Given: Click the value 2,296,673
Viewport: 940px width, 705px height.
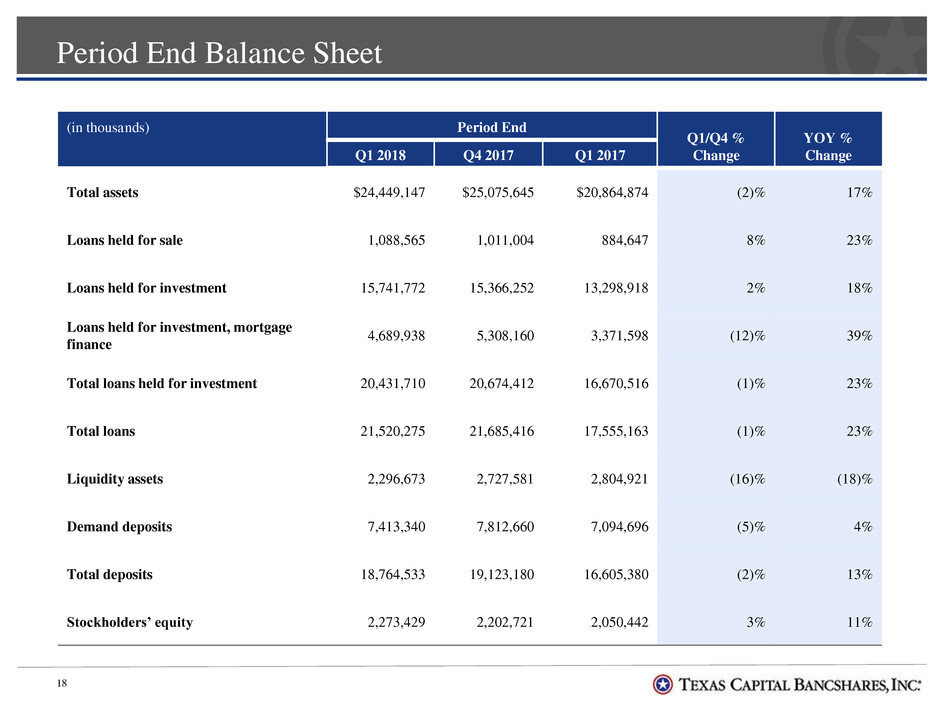Looking at the screenshot, I should (x=396, y=479).
